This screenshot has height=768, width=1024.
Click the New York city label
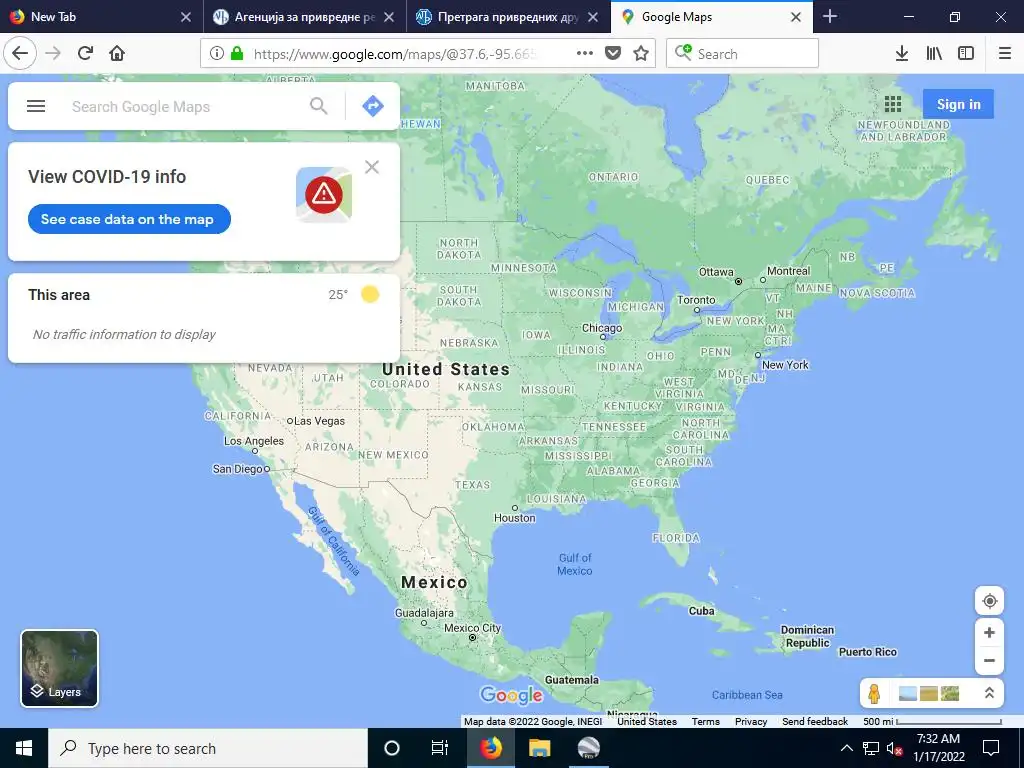[785, 365]
